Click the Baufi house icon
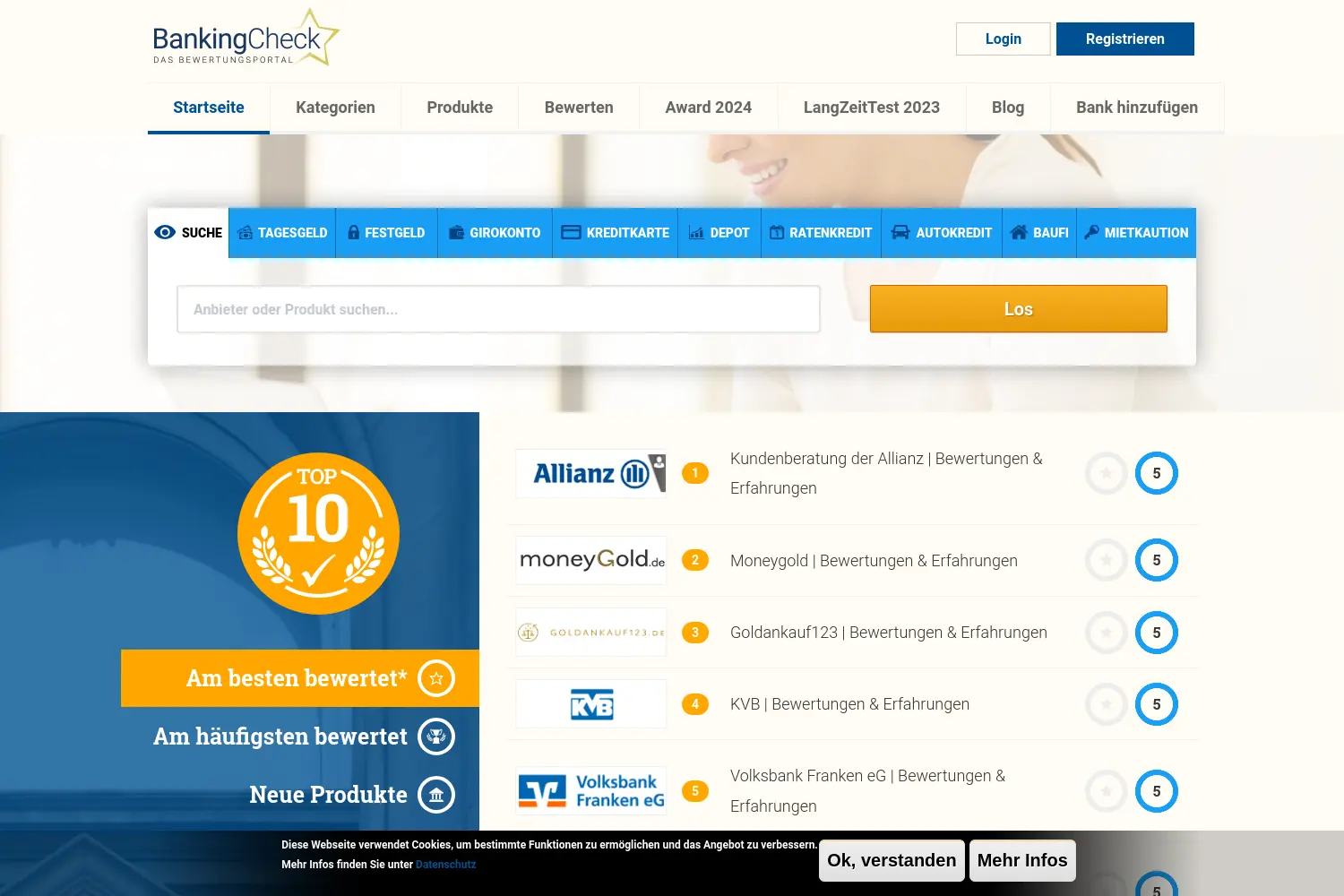 click(1019, 232)
